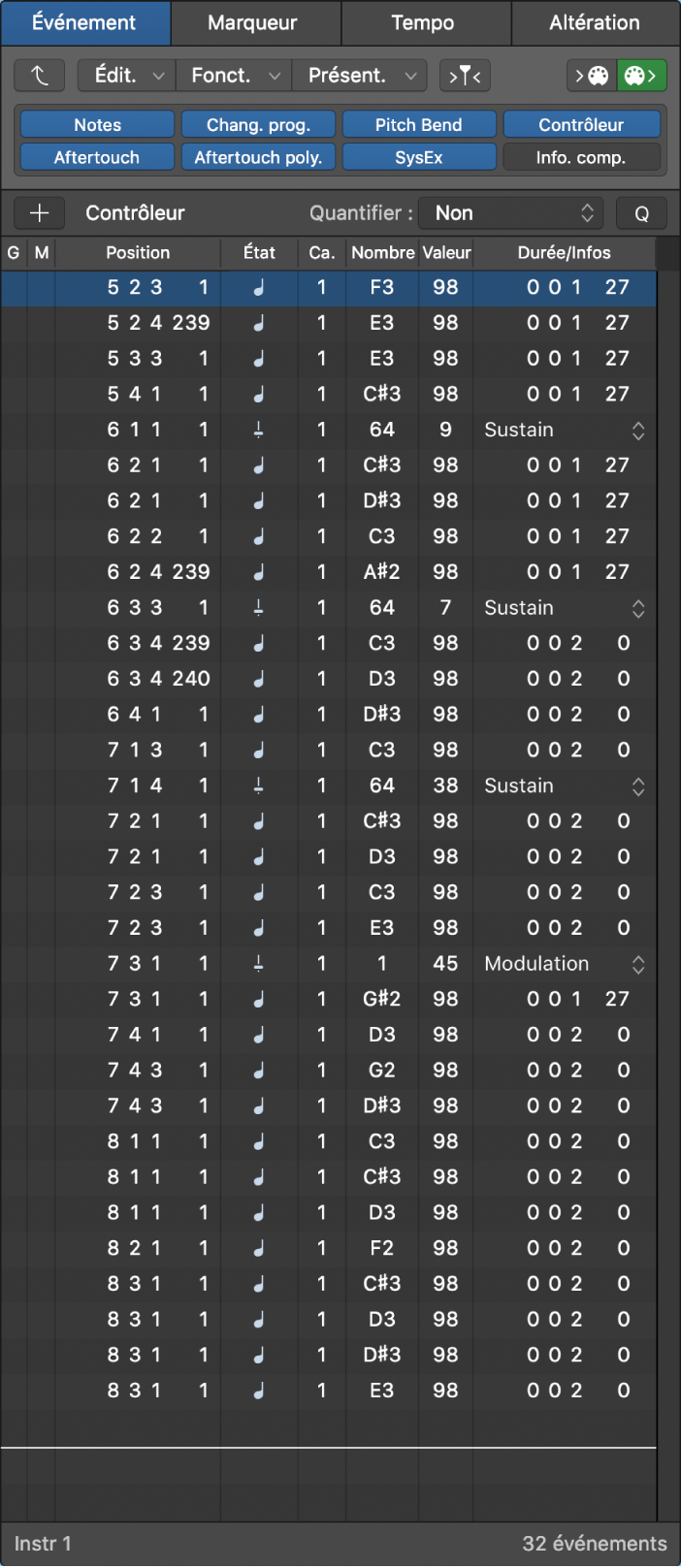Viewport: 681px width, 1568px height.
Task: Click the G column header
Action: point(14,253)
